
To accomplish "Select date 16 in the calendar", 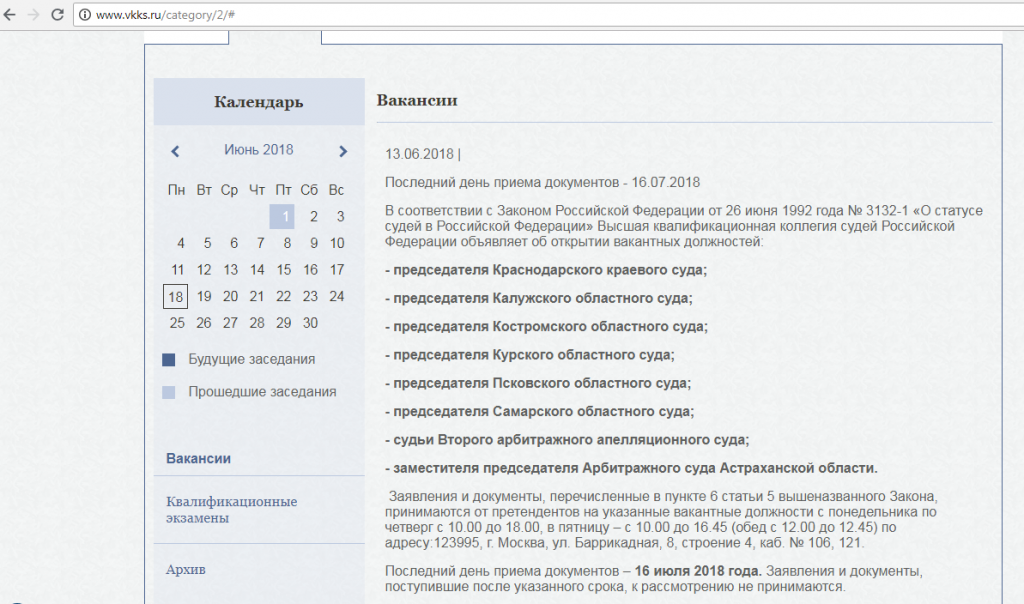I will [x=310, y=270].
